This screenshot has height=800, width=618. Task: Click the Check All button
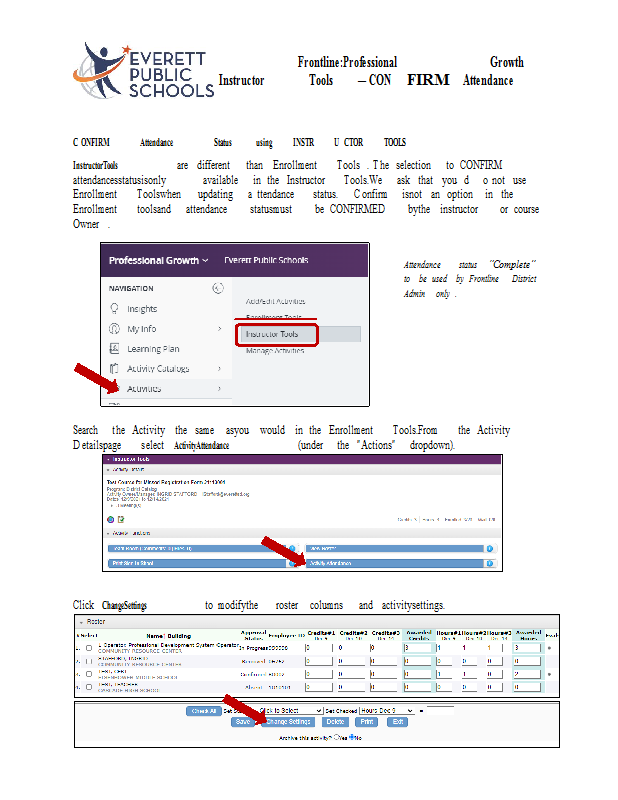[204, 711]
